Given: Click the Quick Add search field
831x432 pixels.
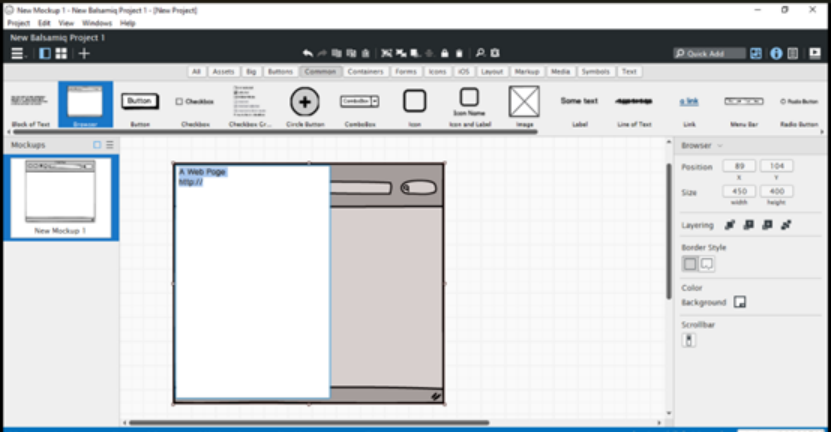Looking at the screenshot, I should (709, 54).
